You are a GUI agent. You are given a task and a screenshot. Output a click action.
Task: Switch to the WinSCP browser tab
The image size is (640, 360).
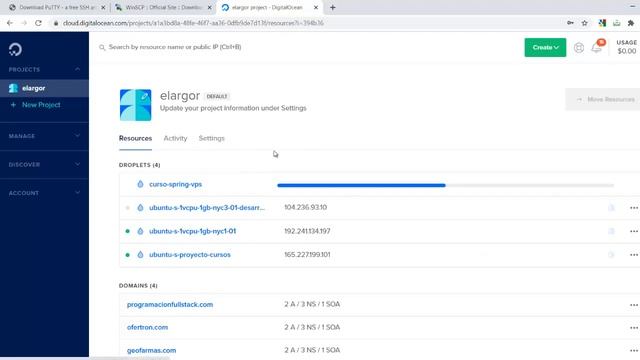point(163,7)
